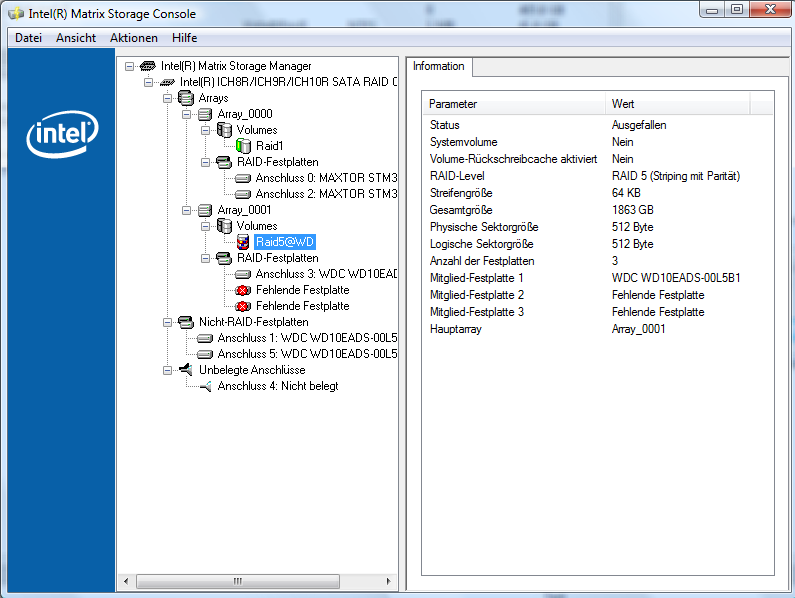The width and height of the screenshot is (795, 598).
Task: Click the Anschluss 0 MAXTOR drive icon
Action: (x=243, y=178)
